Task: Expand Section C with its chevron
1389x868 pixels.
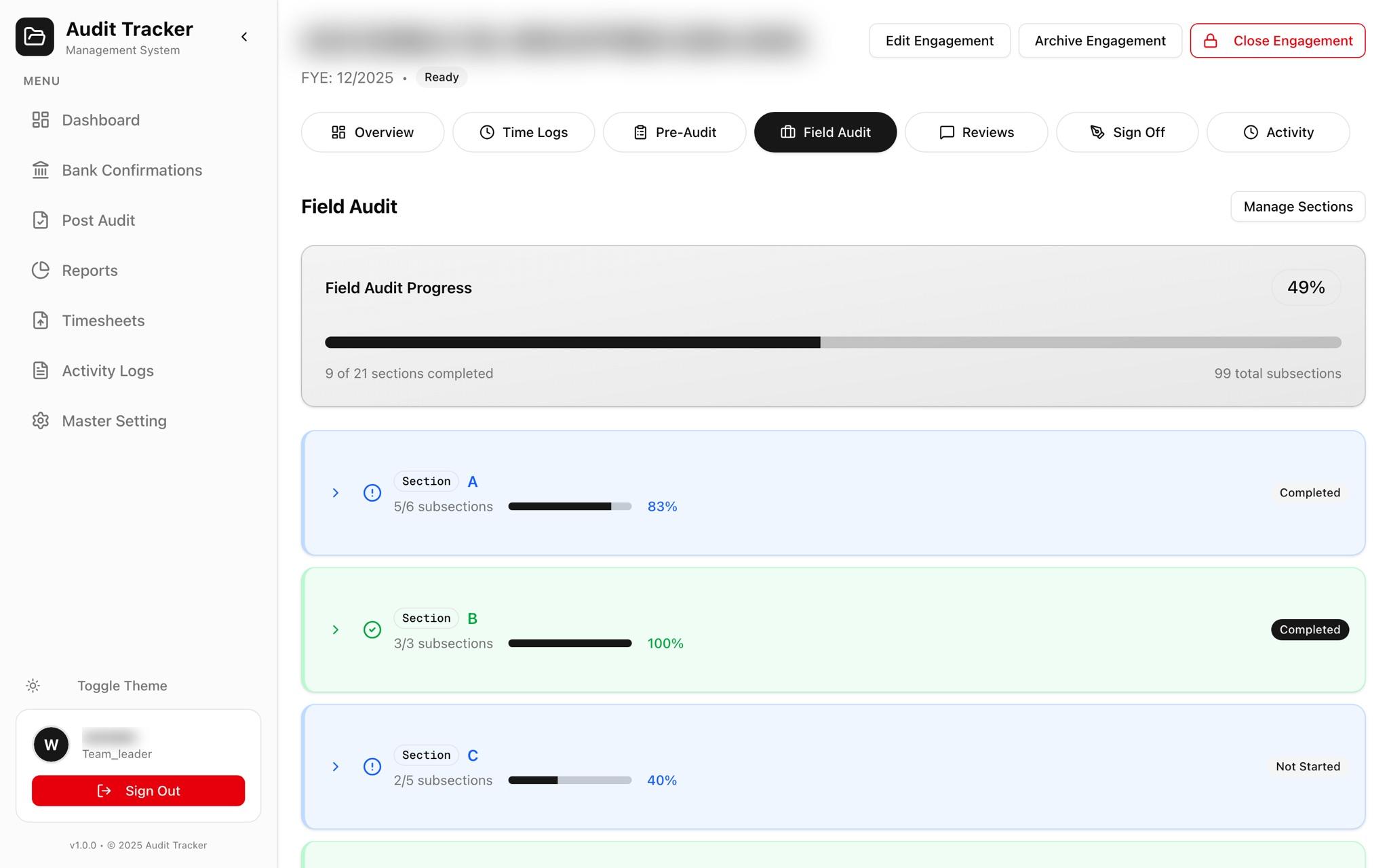Action: pos(335,767)
